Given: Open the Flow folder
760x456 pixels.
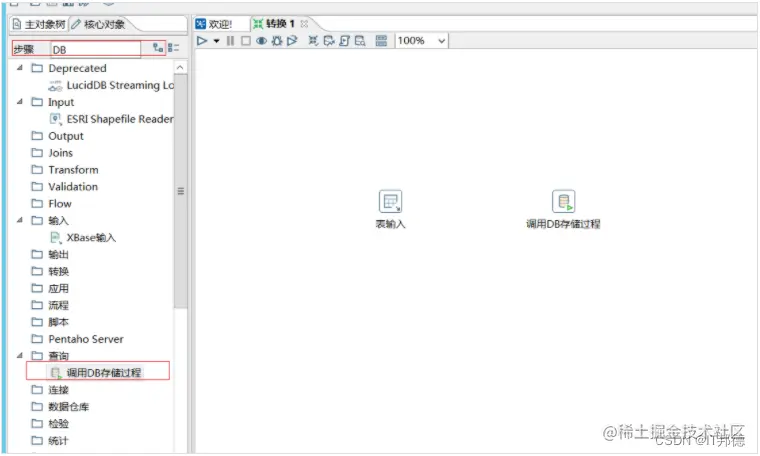Looking at the screenshot, I should [x=51, y=204].
